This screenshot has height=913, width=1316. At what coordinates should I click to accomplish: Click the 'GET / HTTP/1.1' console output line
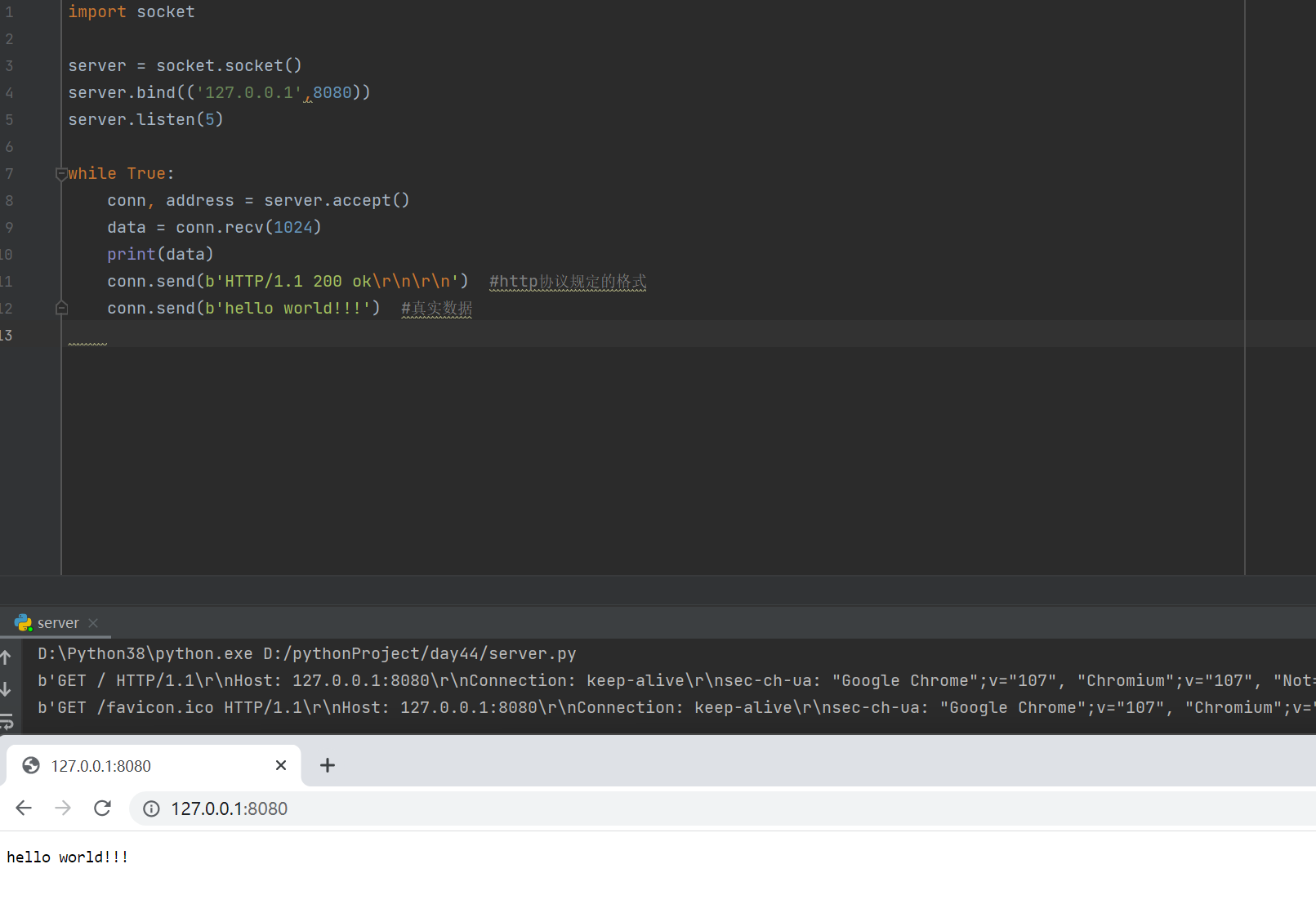coord(676,680)
